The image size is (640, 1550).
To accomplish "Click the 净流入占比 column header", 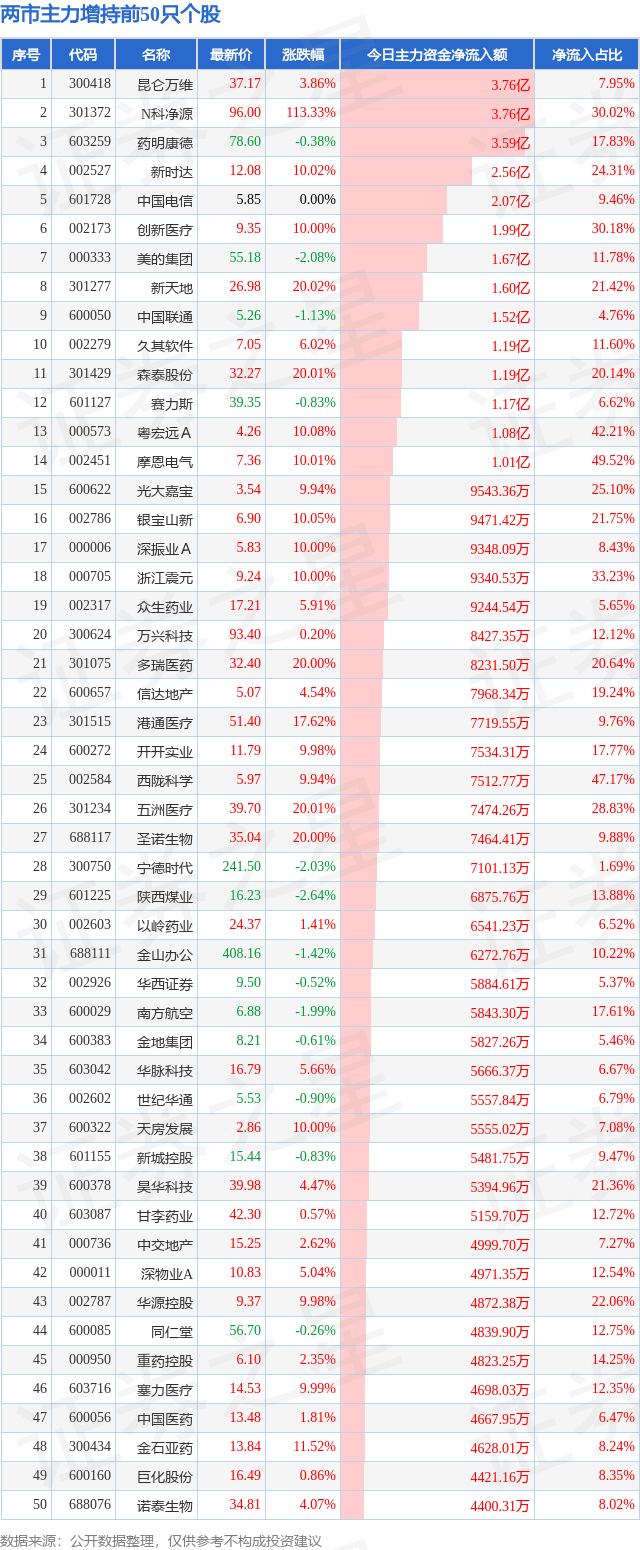I will 587,55.
